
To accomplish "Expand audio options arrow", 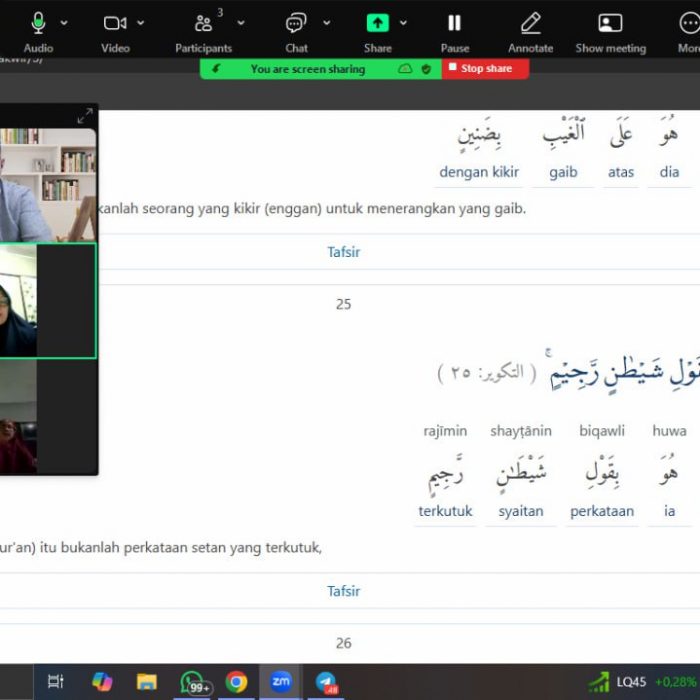I will click(64, 23).
